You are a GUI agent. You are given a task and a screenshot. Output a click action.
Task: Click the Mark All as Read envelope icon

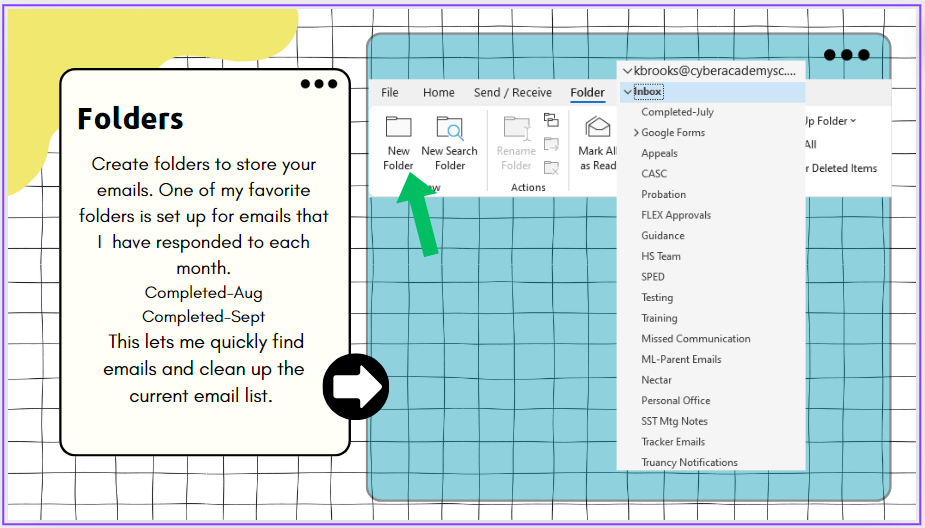598,127
